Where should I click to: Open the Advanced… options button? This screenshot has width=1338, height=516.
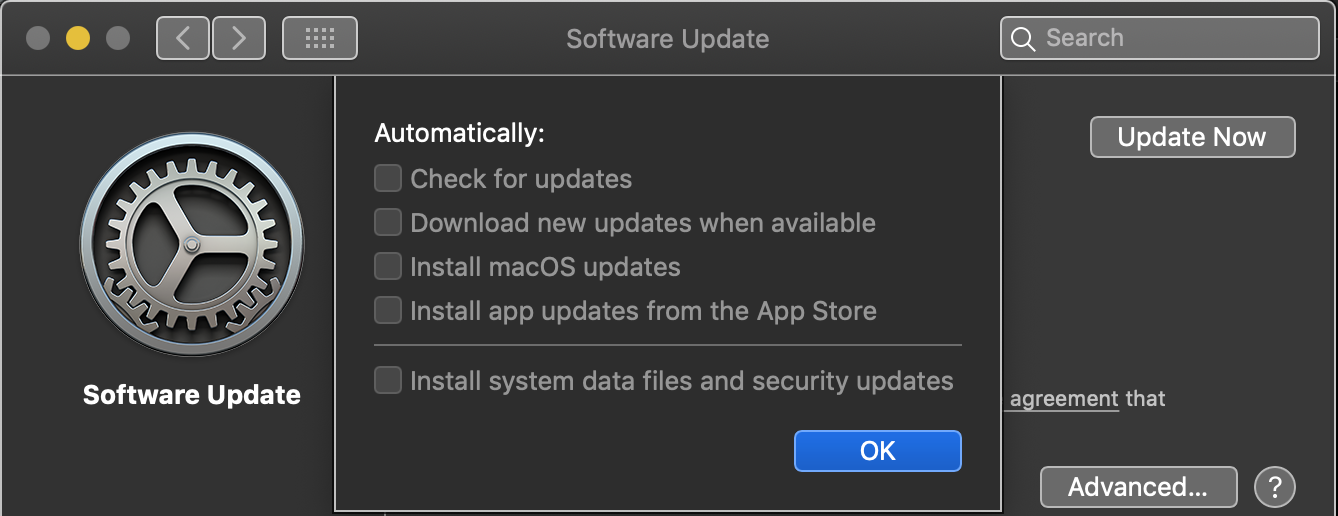click(1138, 487)
